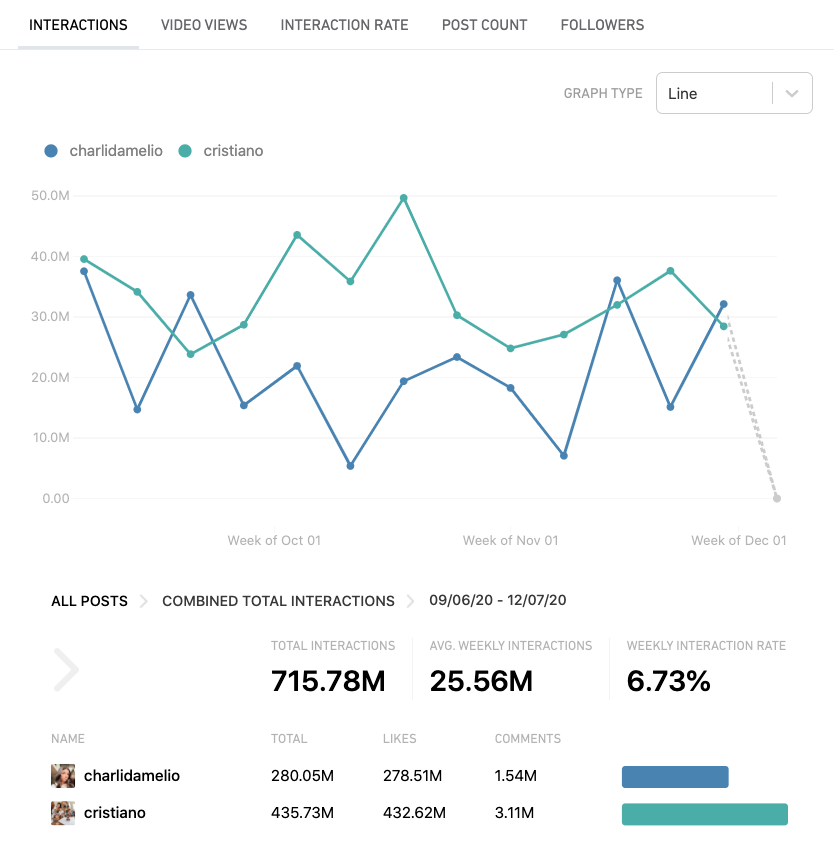Click the dashed projected data point at chart end
This screenshot has height=868, width=834.
coord(777,497)
